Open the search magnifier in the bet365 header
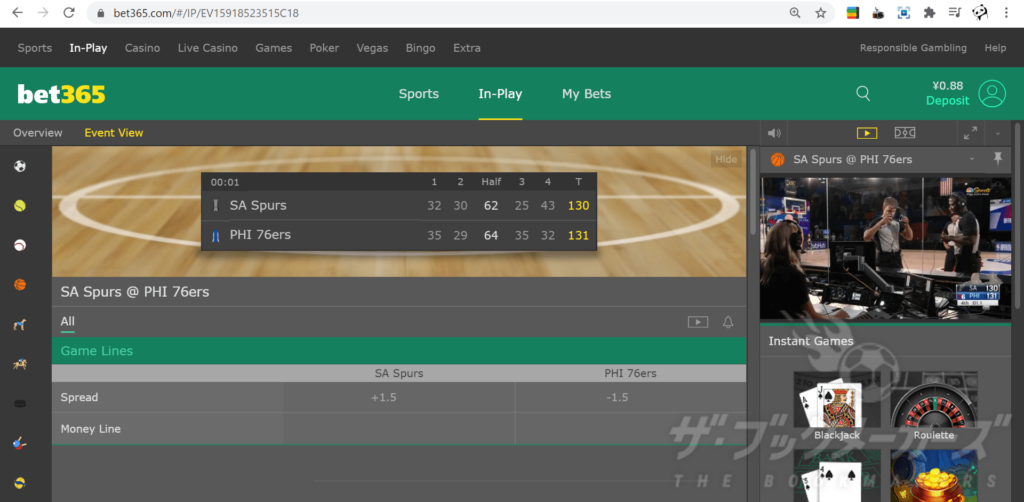This screenshot has height=502, width=1024. coord(863,93)
